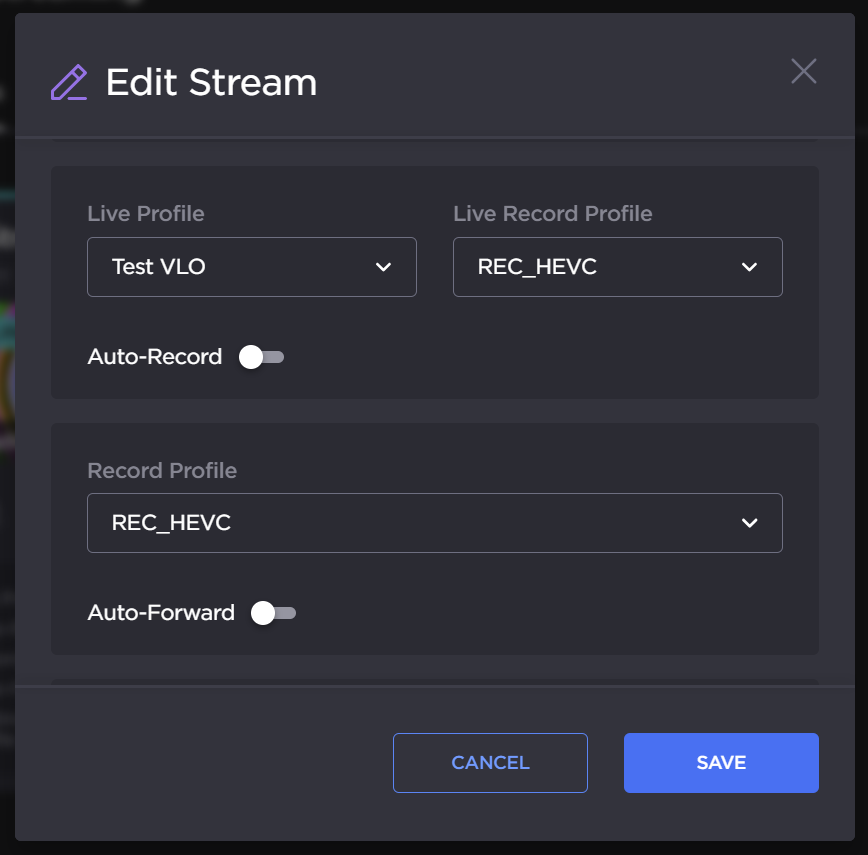
Task: Click the chevron on Live Profile selector
Action: pos(383,267)
